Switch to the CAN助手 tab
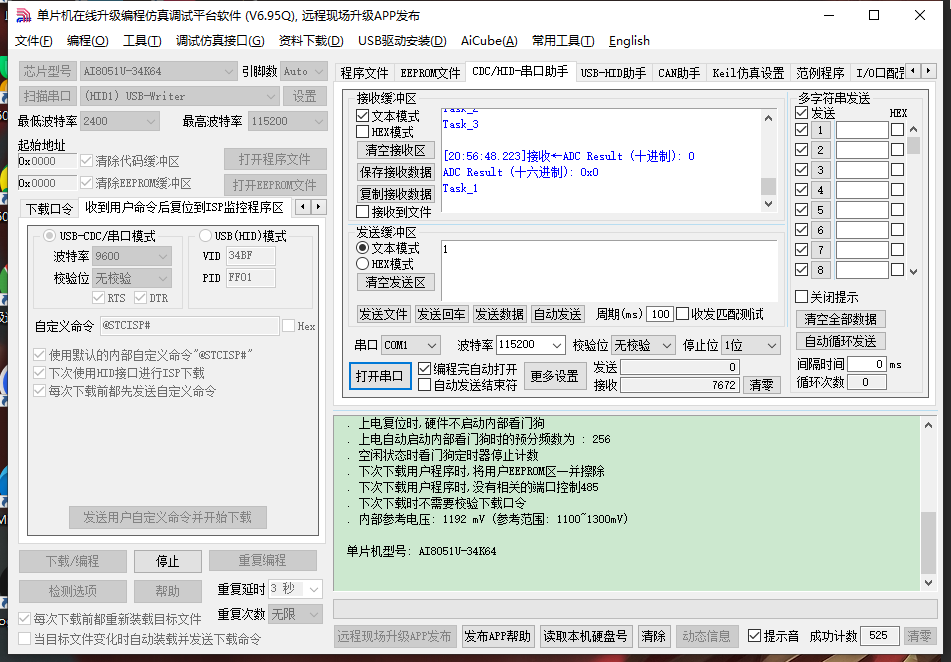Image resolution: width=951 pixels, height=662 pixels. click(x=679, y=73)
